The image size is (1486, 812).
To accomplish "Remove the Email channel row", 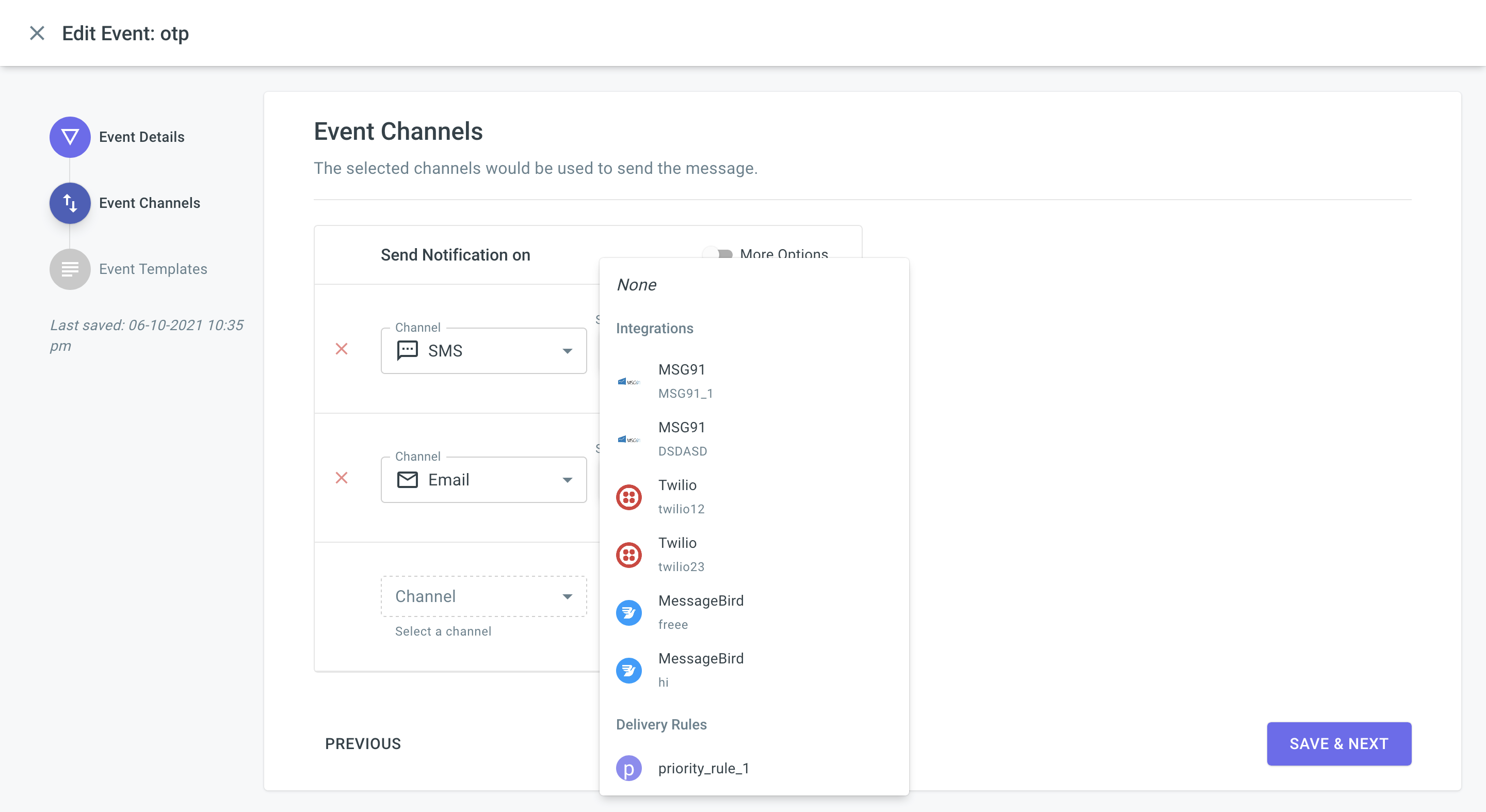I will tap(342, 478).
